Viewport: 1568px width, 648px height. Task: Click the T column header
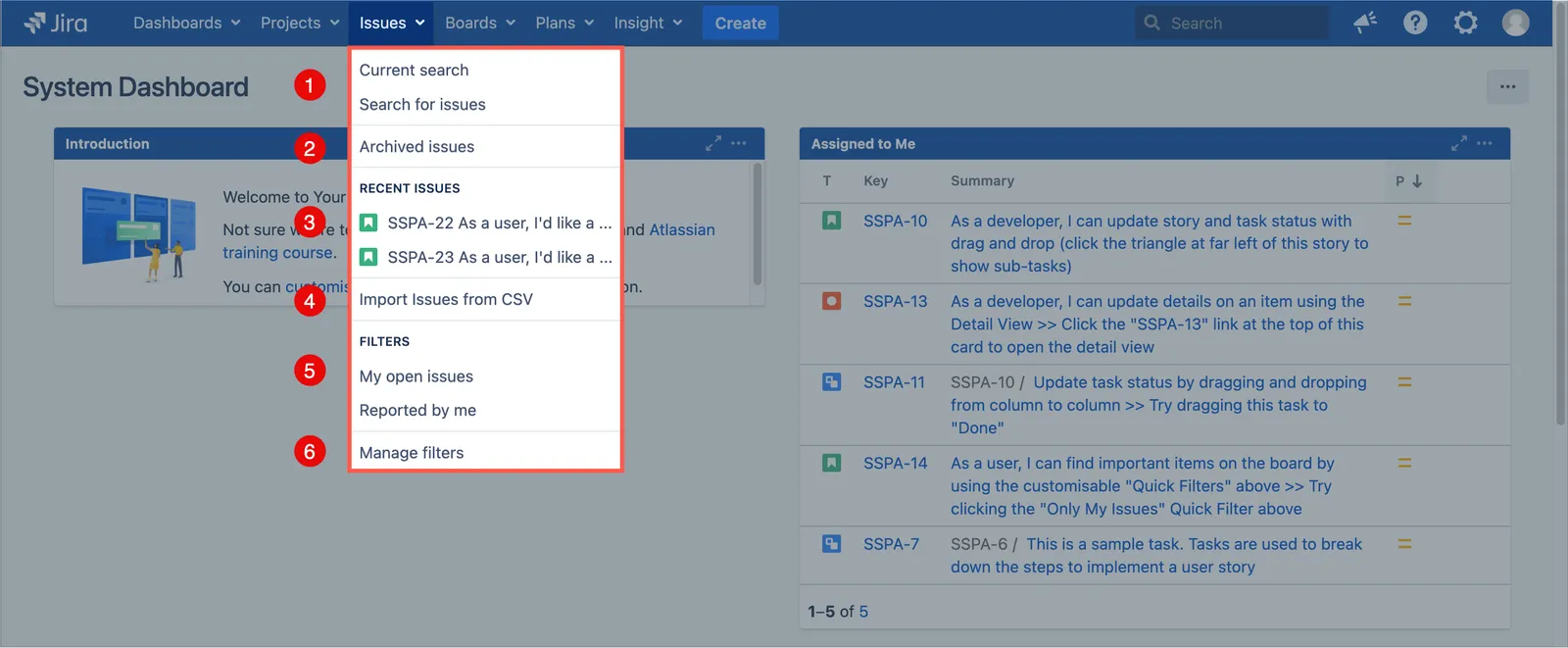pos(827,181)
